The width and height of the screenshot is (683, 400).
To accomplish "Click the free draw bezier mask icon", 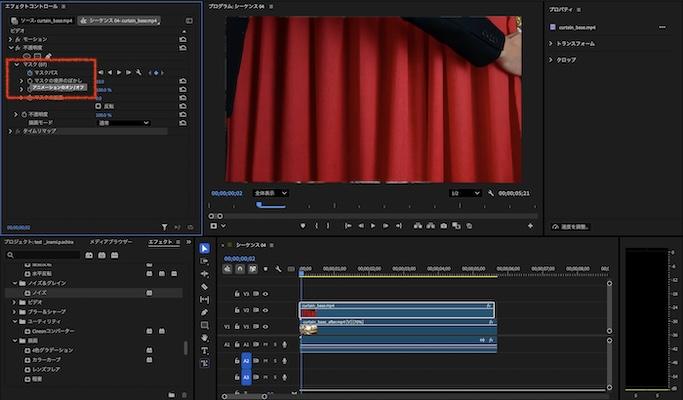I will 48,55.
